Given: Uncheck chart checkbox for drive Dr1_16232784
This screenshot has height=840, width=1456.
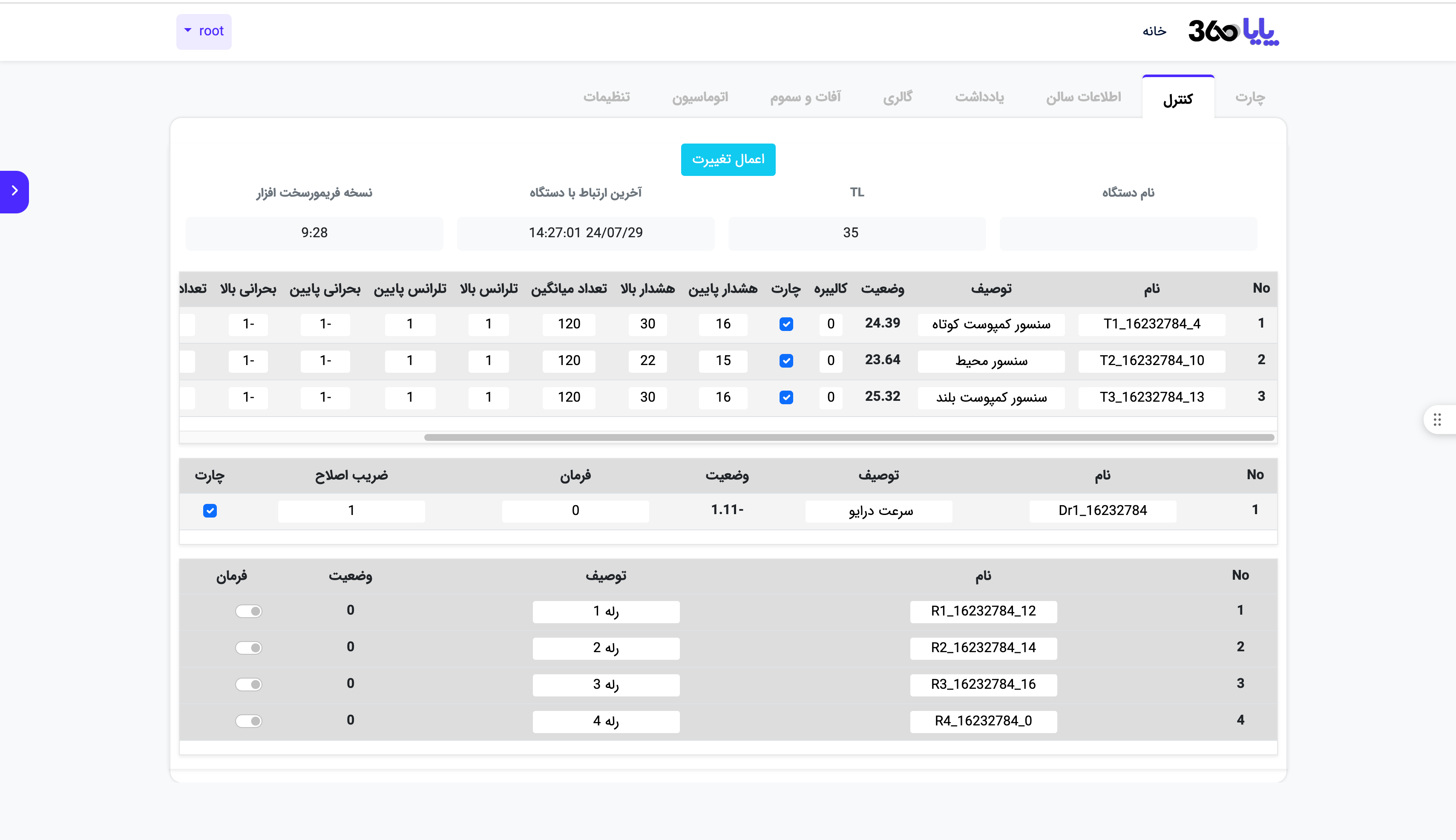Looking at the screenshot, I should pos(210,511).
